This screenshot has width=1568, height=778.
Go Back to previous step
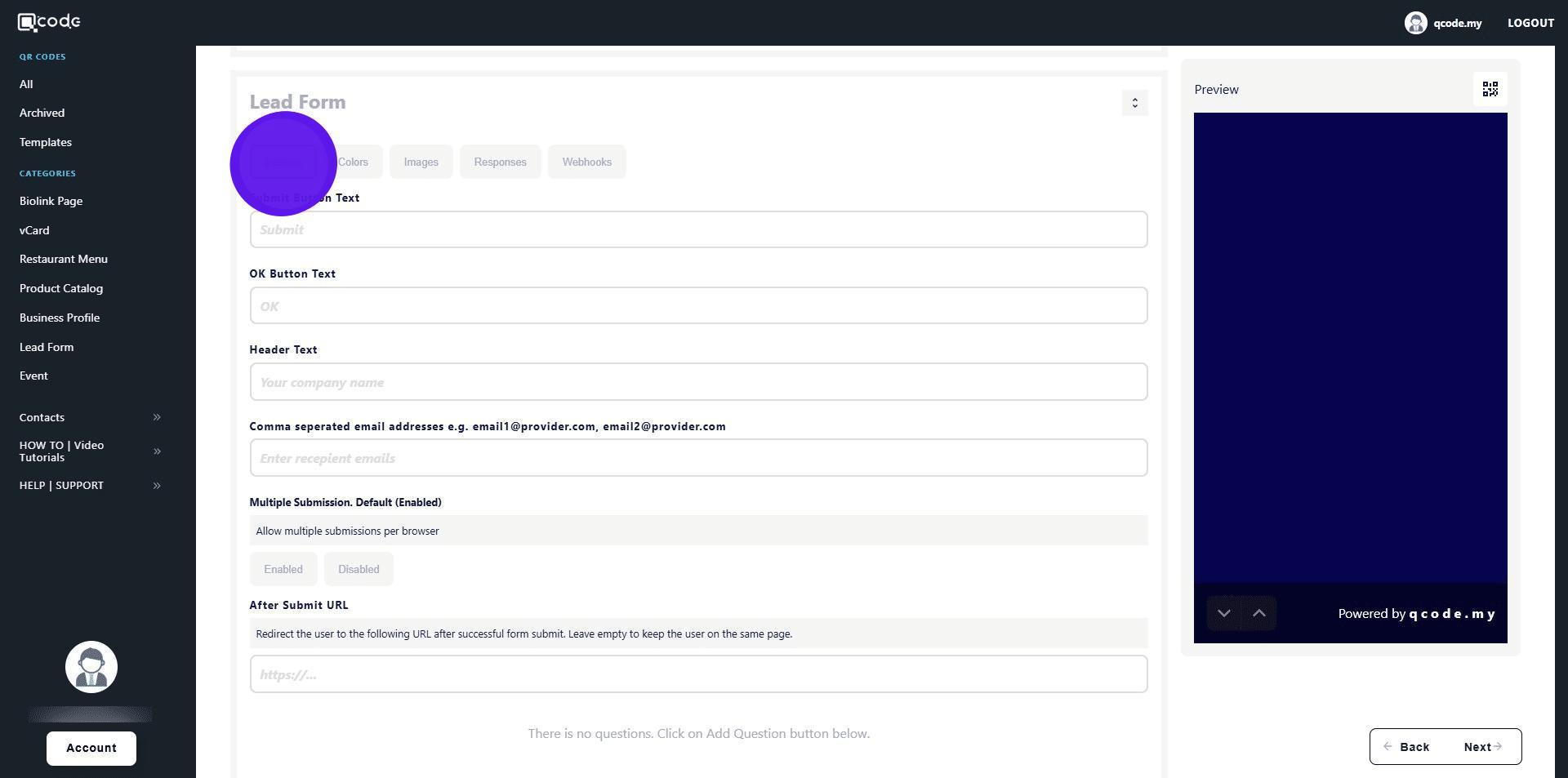1406,747
